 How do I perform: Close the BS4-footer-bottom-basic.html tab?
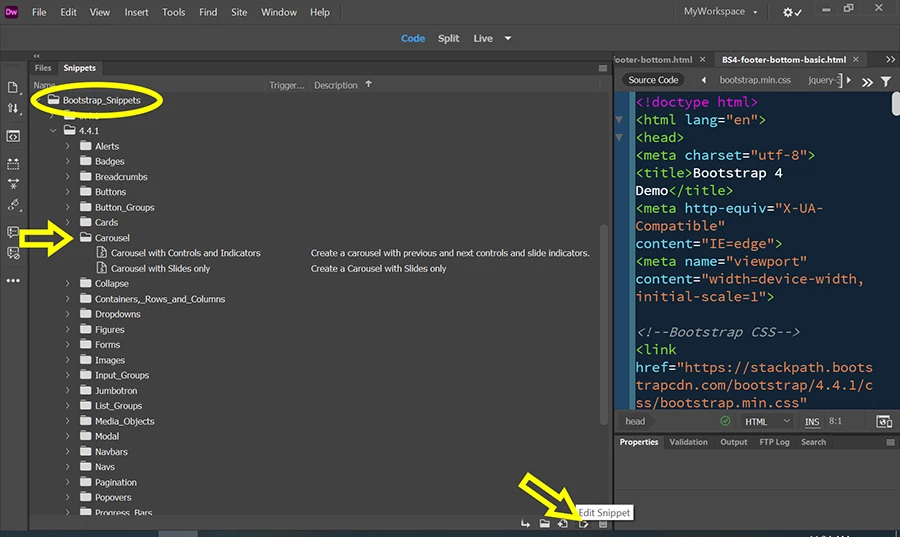(856, 60)
